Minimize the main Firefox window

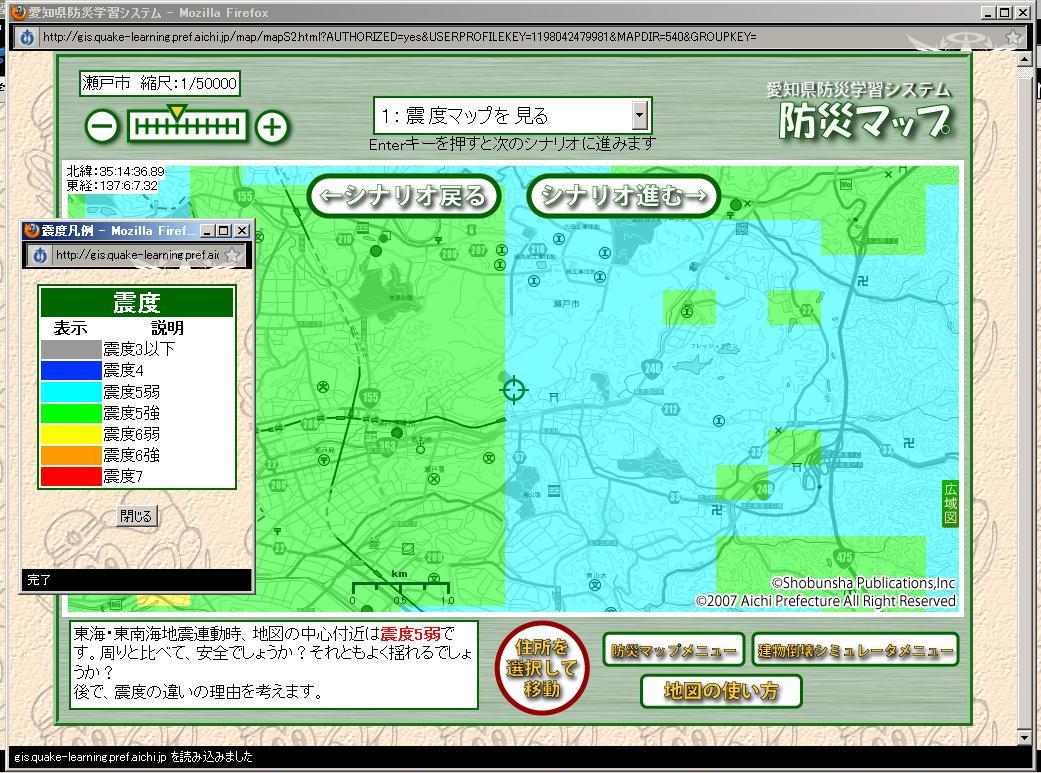989,13
